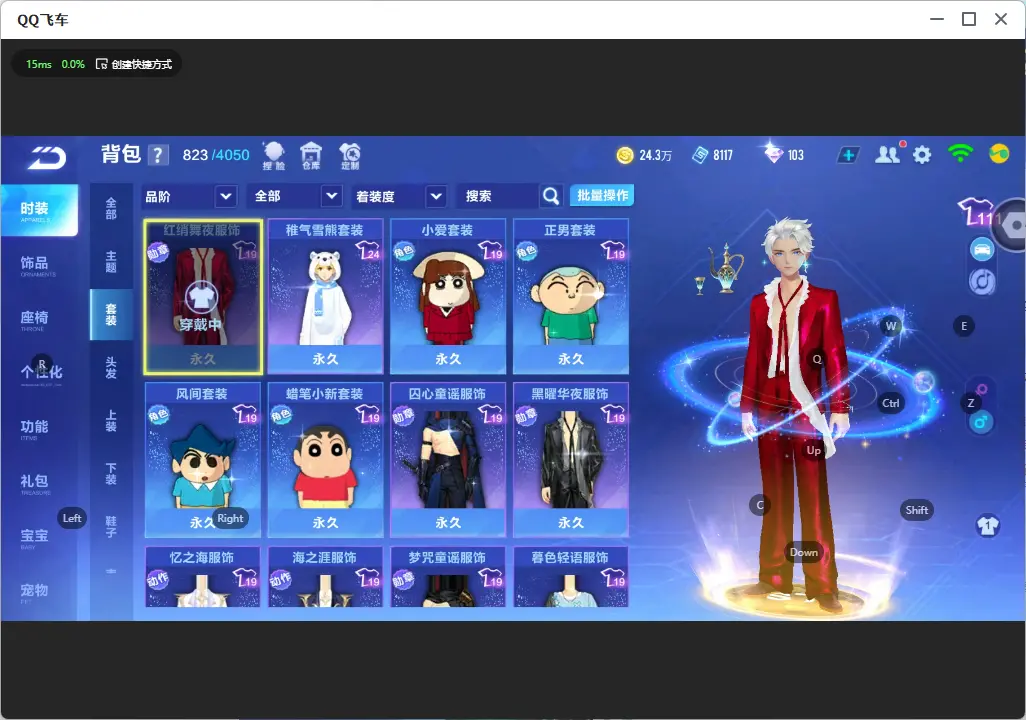Select the 下装 subcategory
Screen dimensions: 1026x720
111,474
